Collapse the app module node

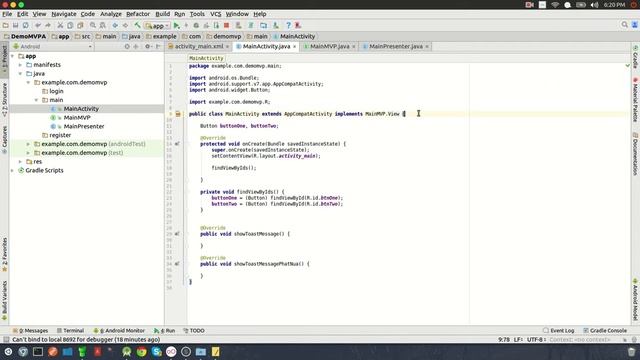(x=13, y=56)
